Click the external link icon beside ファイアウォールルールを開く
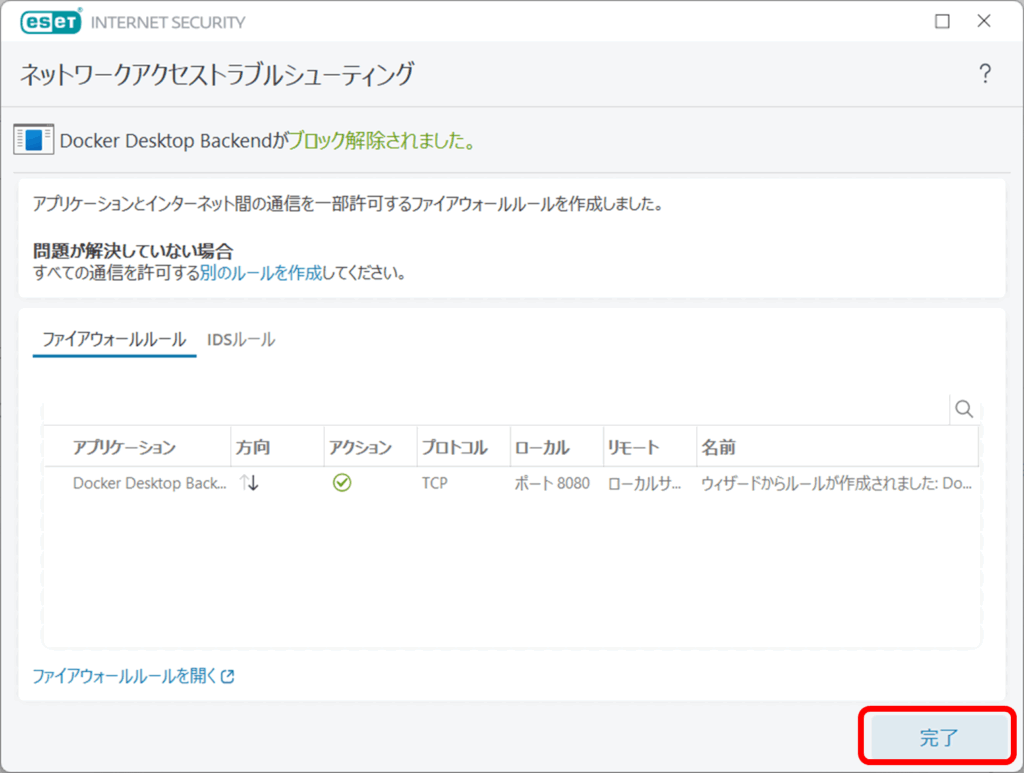1024x773 pixels. click(x=227, y=676)
